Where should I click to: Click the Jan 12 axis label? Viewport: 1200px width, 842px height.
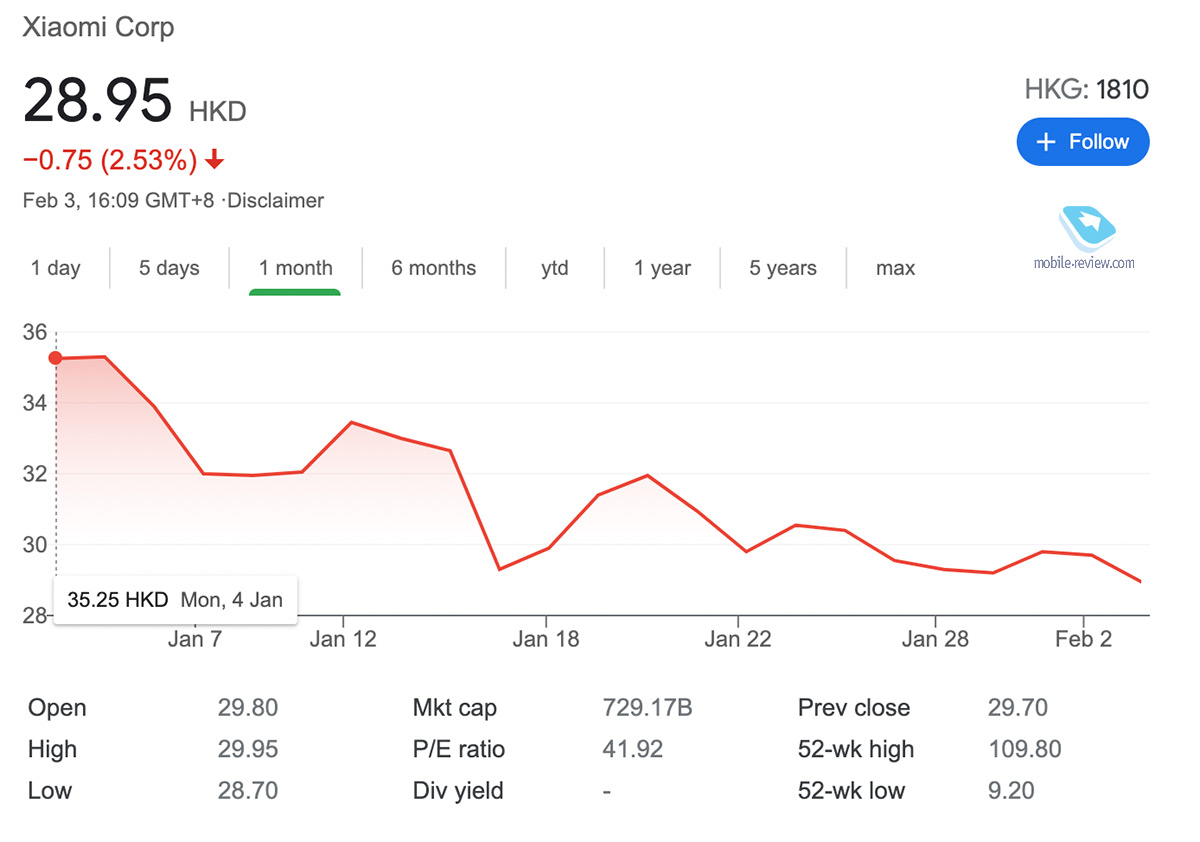[x=343, y=639]
